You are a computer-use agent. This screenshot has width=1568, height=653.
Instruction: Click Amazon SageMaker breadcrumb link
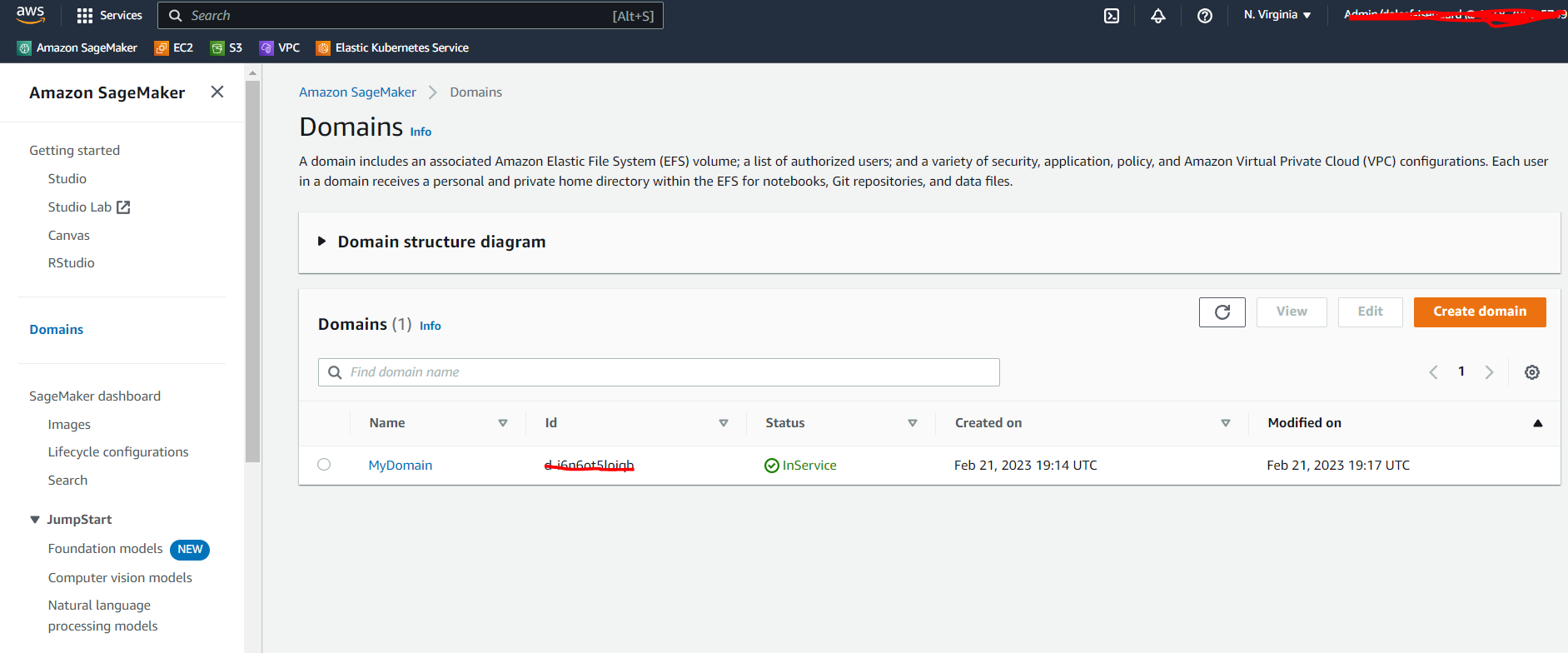(x=357, y=92)
